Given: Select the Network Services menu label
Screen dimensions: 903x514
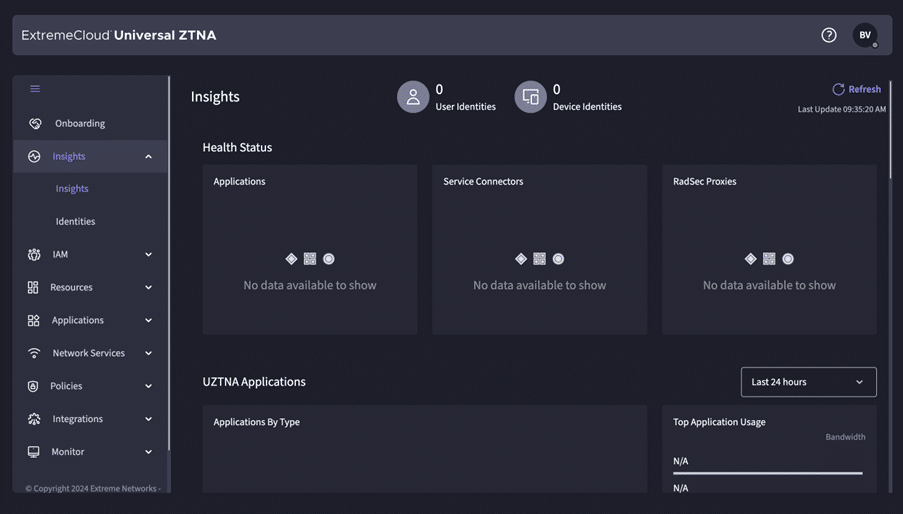Looking at the screenshot, I should tap(89, 353).
